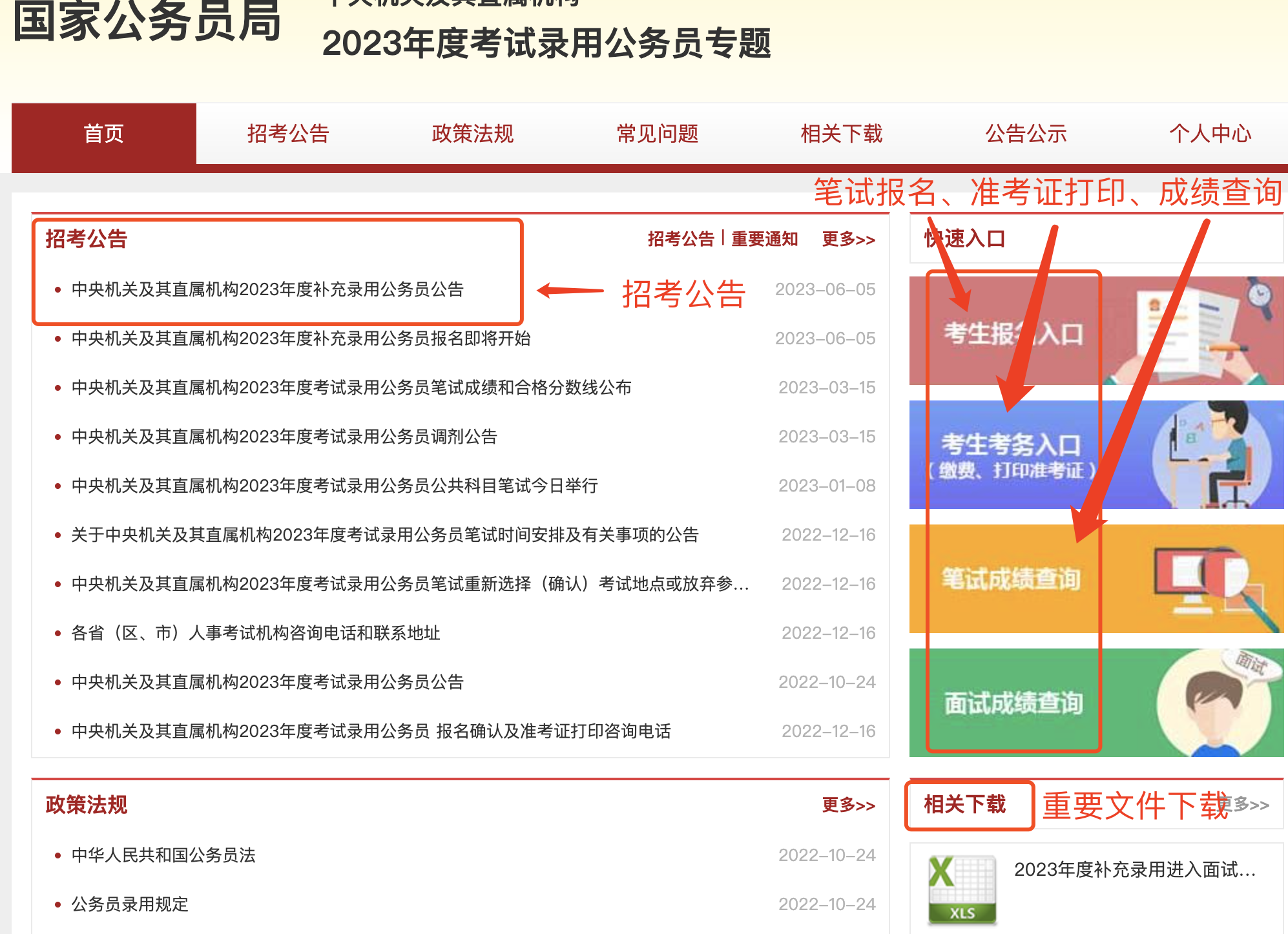The image size is (1288, 934).
Task: Open 笔试重新选择（确认）考试地点 announcement
Action: point(410,584)
